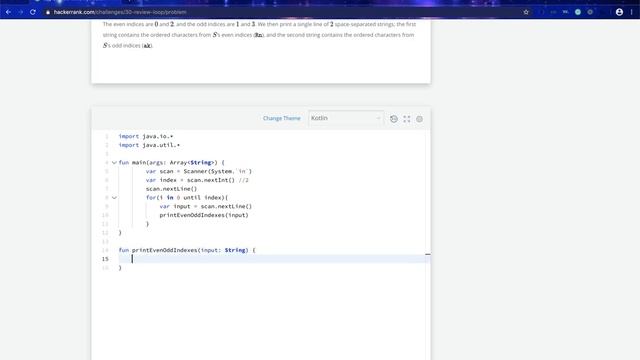This screenshot has width=640, height=360.
Task: Open the Chrome three-dot menu
Action: point(631,12)
